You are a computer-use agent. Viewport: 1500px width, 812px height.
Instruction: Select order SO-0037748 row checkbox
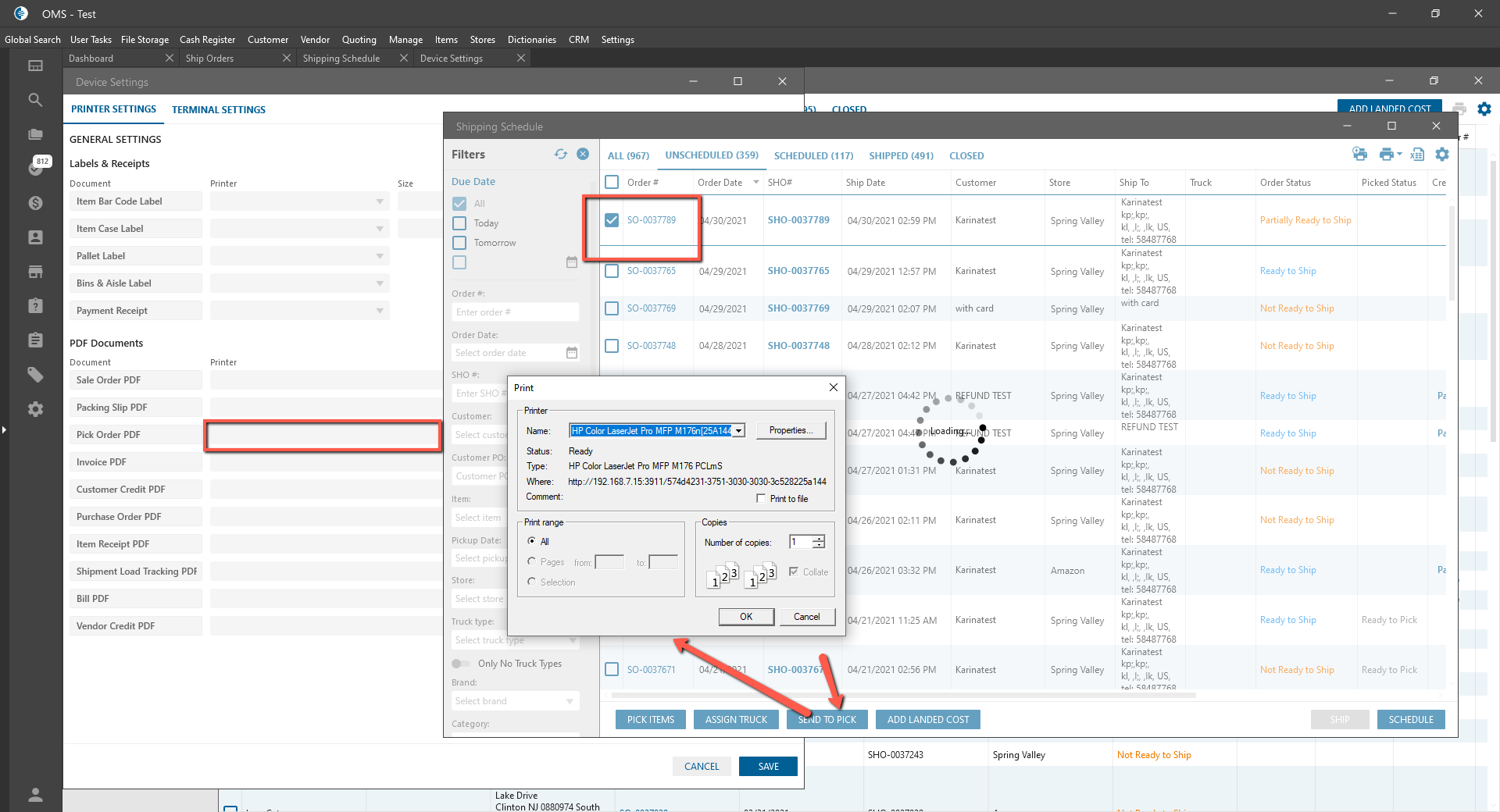(x=612, y=346)
